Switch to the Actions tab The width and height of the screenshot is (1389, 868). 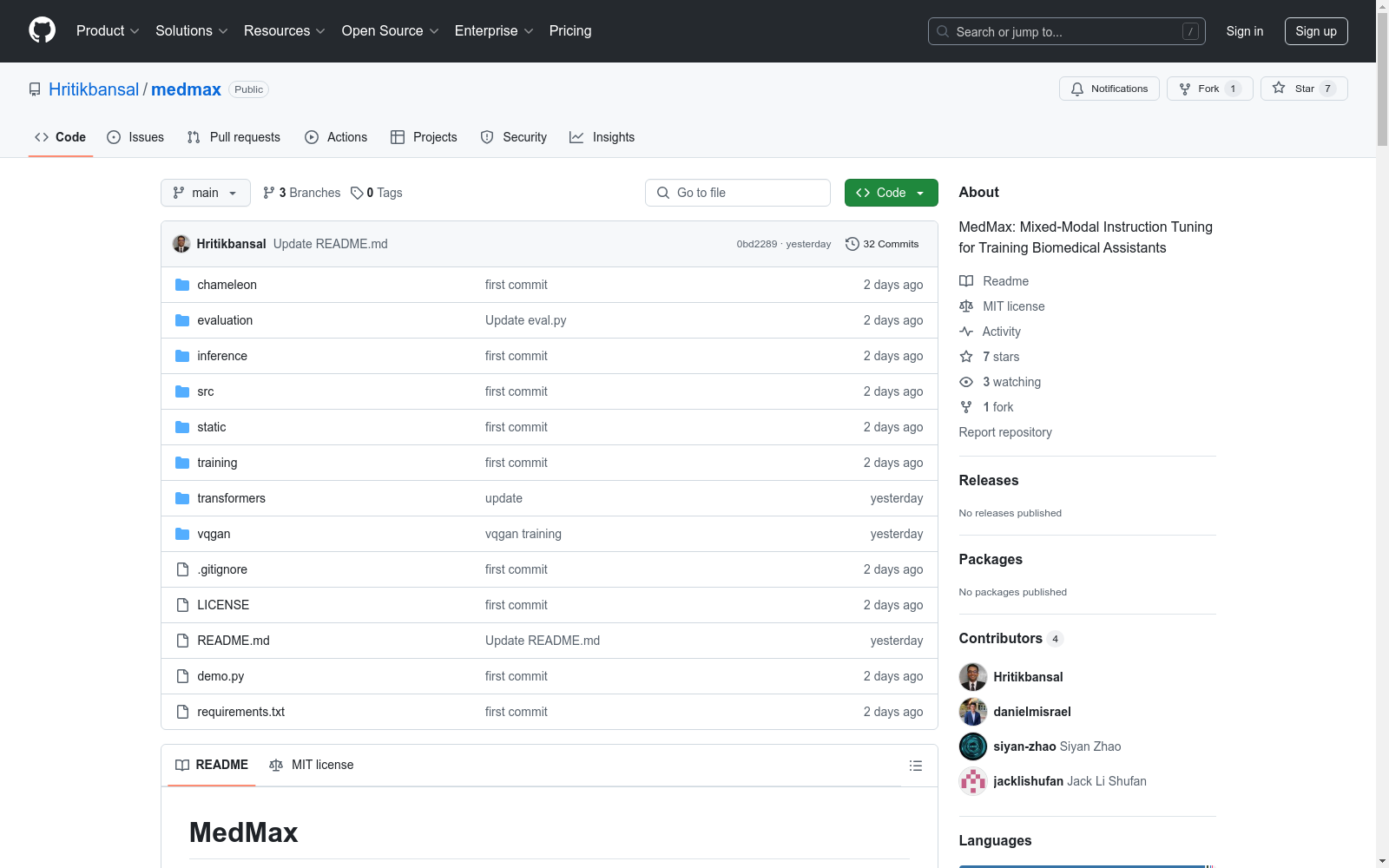(336, 137)
